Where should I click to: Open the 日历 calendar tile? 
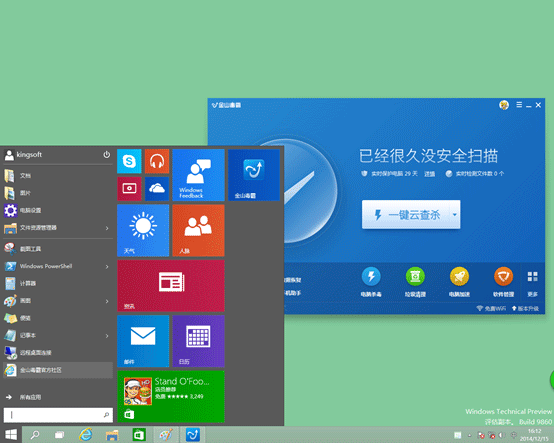pos(199,341)
